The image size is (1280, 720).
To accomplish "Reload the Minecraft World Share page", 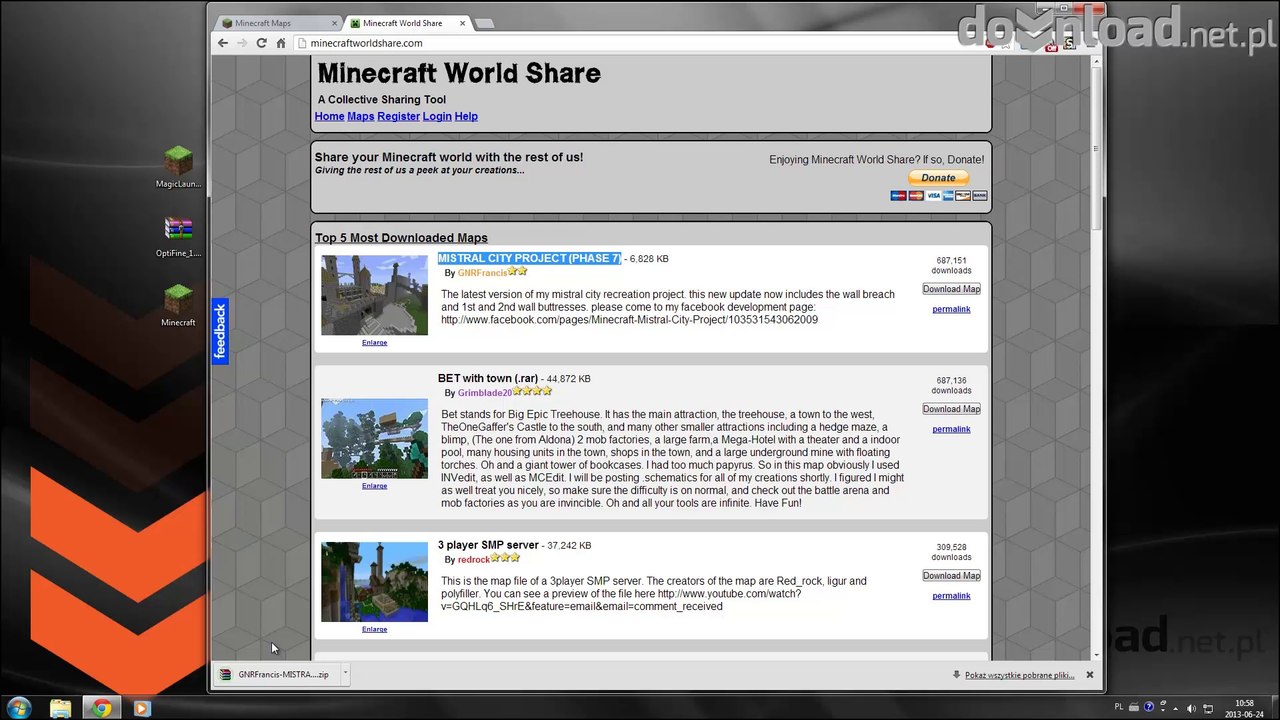I will [262, 43].
